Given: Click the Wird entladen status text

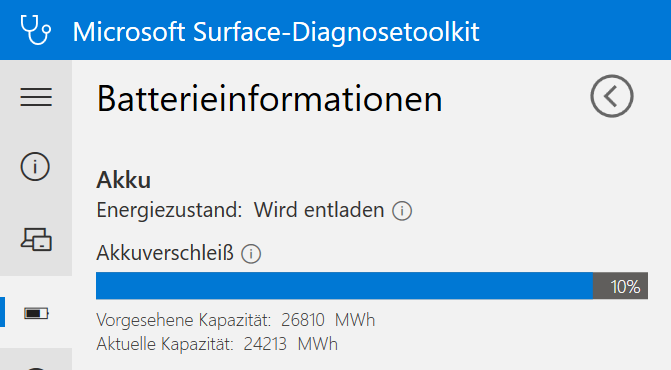Looking at the screenshot, I should pos(319,210).
